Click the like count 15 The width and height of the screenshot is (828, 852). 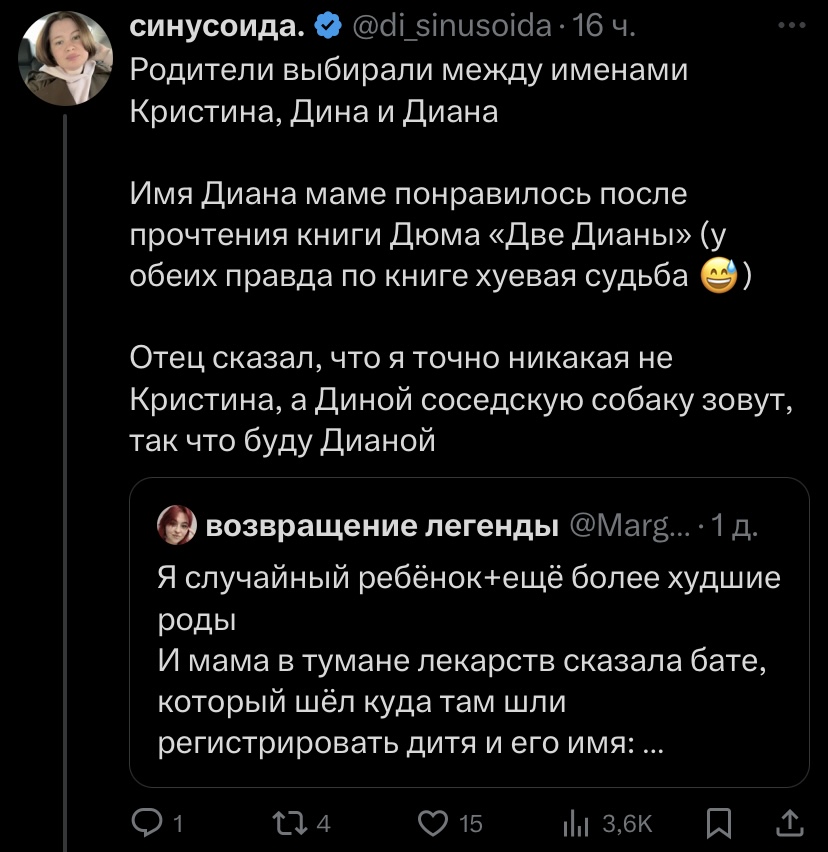[x=469, y=822]
